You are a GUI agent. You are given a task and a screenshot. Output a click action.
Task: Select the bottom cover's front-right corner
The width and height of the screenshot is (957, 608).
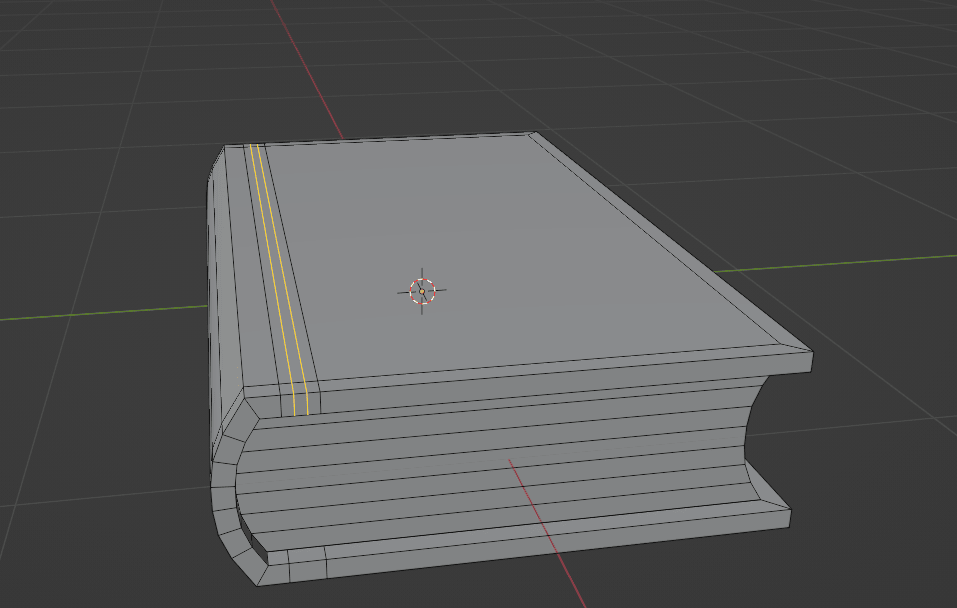point(791,525)
